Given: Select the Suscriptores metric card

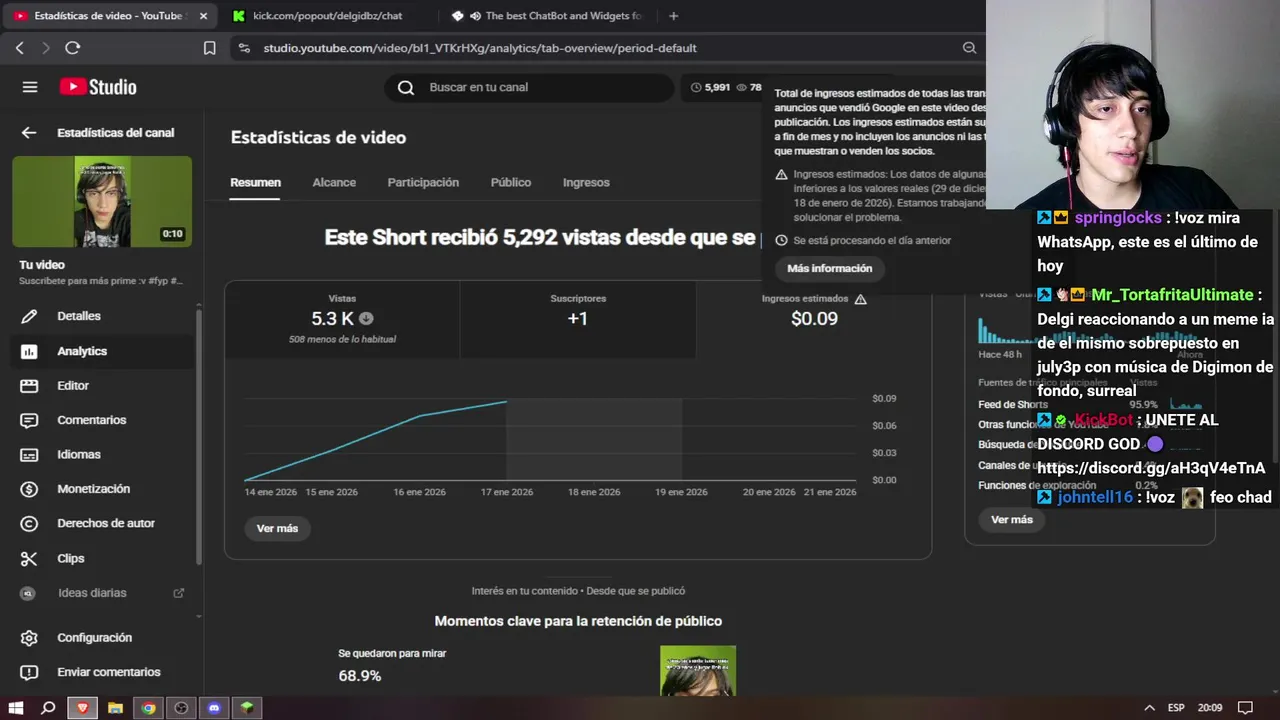Looking at the screenshot, I should 578,319.
